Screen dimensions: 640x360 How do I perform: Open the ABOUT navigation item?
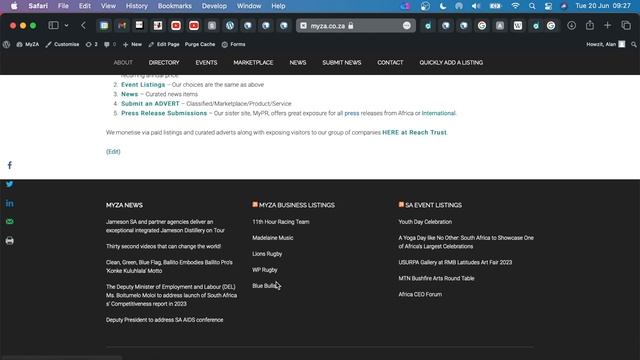(123, 62)
